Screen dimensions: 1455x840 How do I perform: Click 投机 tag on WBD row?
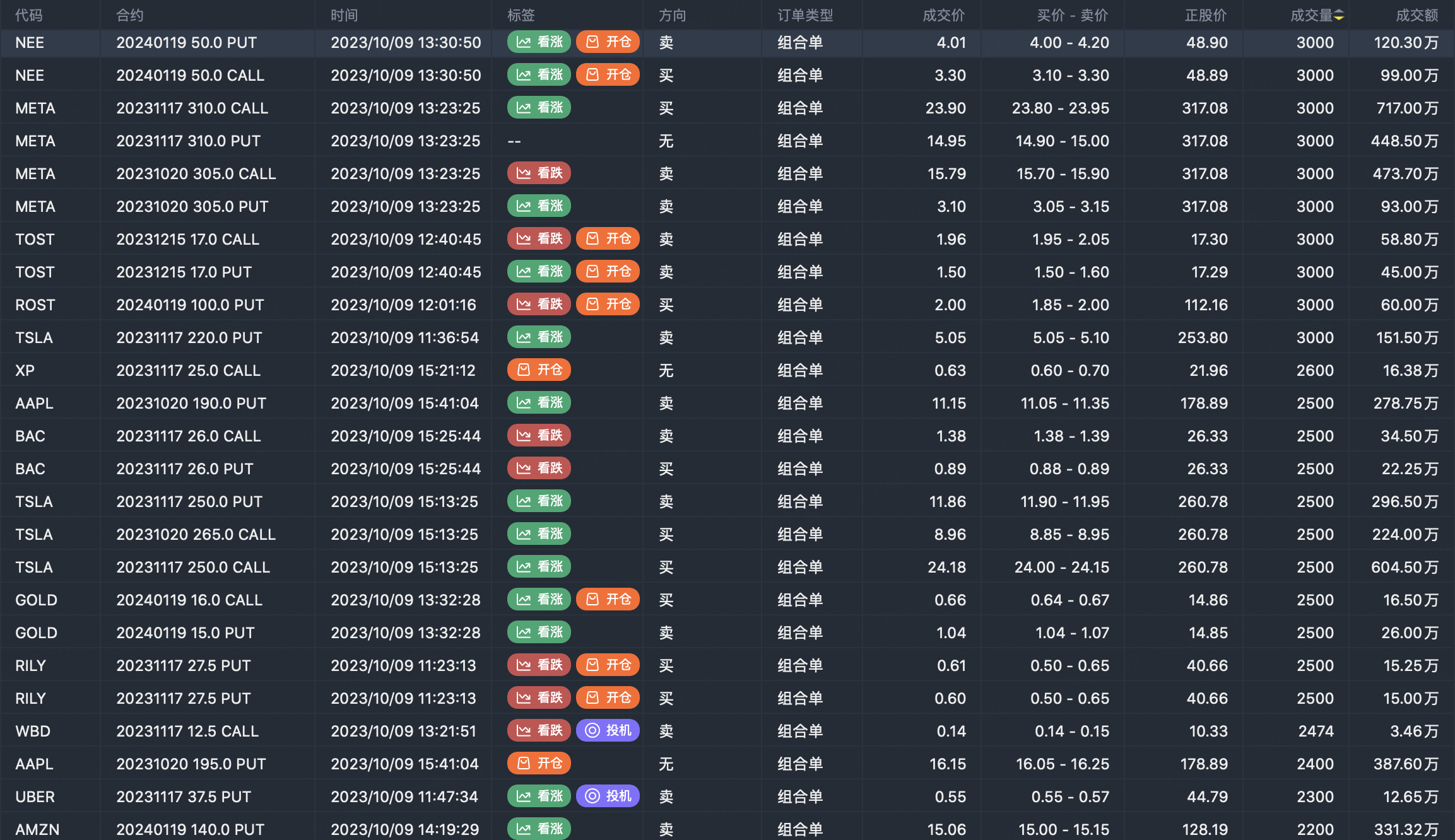tap(608, 731)
